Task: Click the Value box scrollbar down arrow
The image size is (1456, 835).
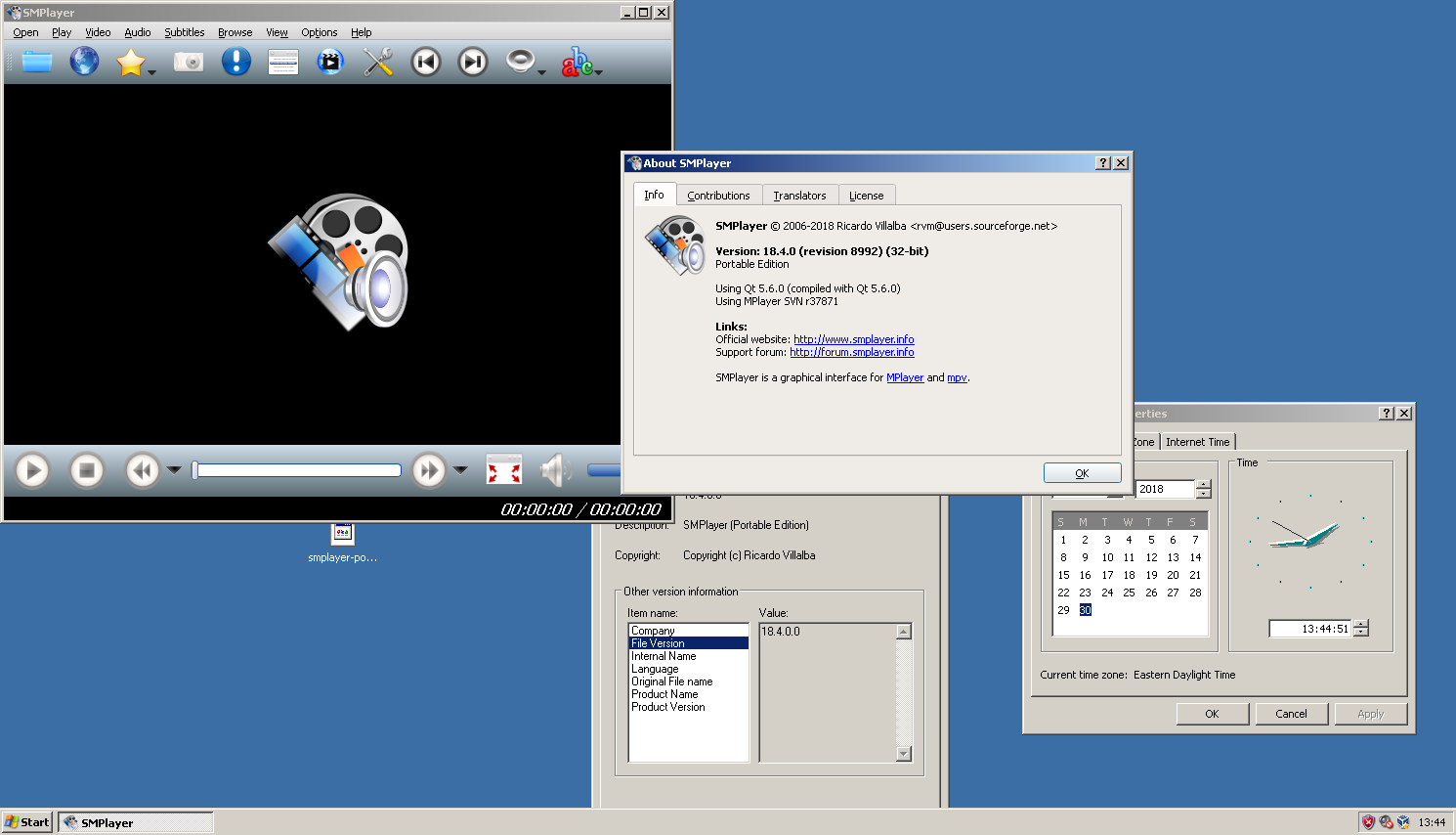Action: pyautogui.click(x=904, y=754)
